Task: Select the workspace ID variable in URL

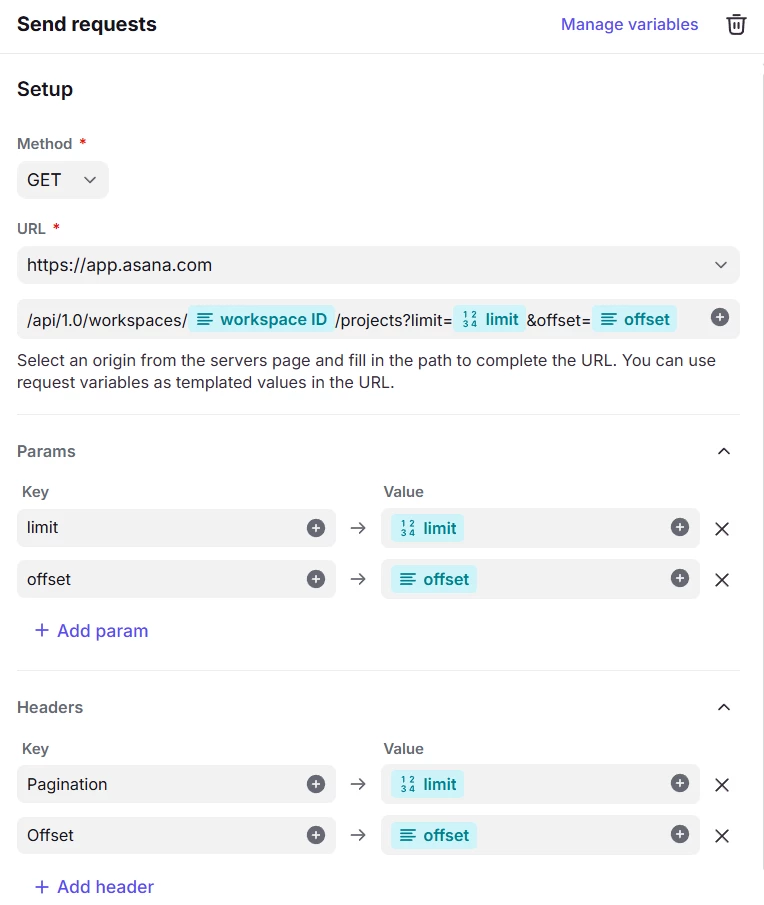Action: 262,319
